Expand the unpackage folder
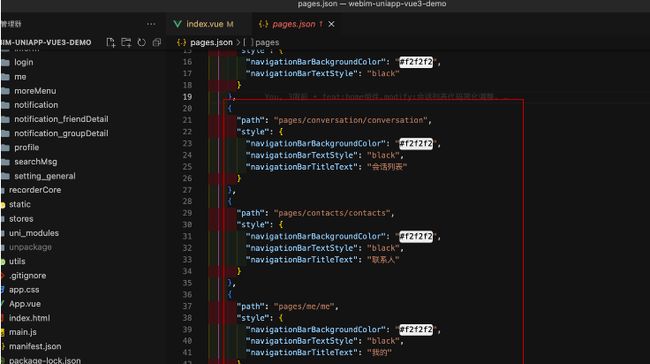 30,247
